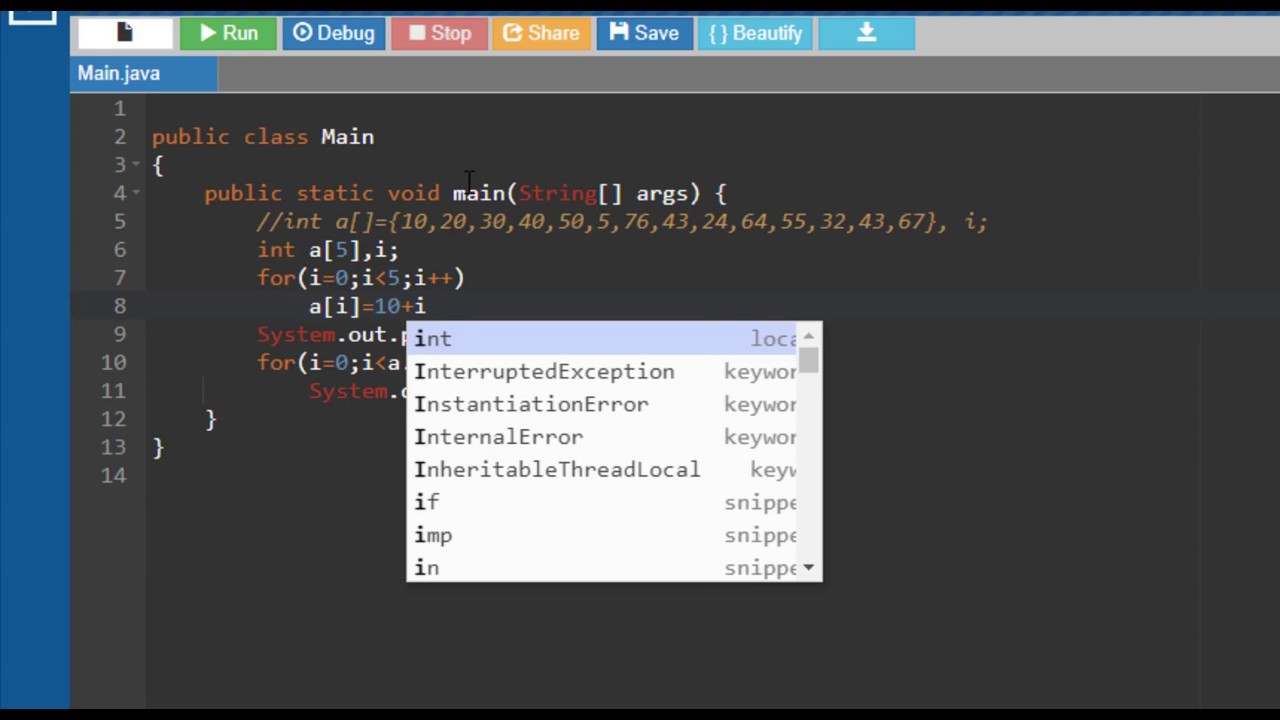The image size is (1280, 720).
Task: Start the Debug session
Action: point(334,33)
